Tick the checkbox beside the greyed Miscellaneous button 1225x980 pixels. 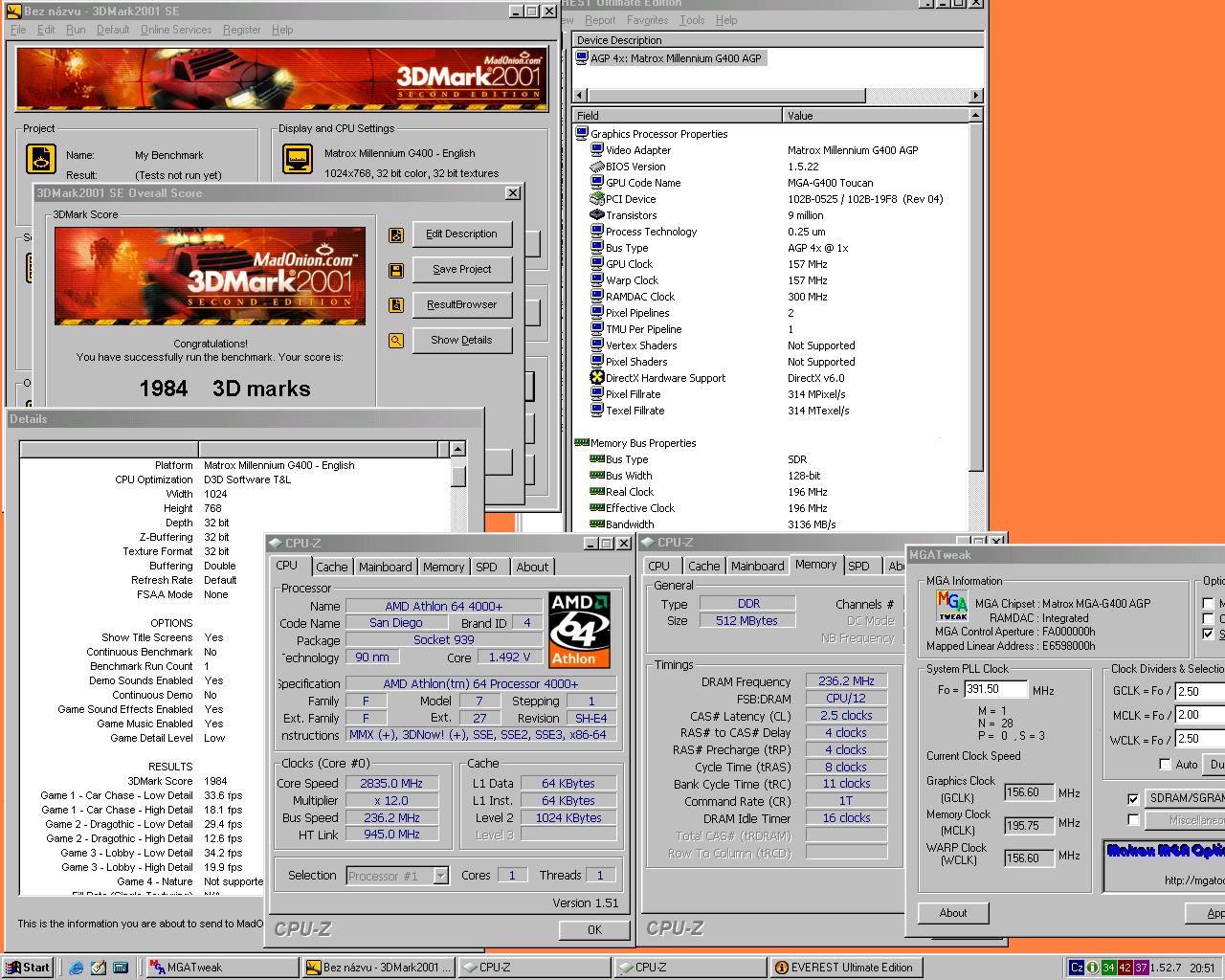[x=1134, y=820]
